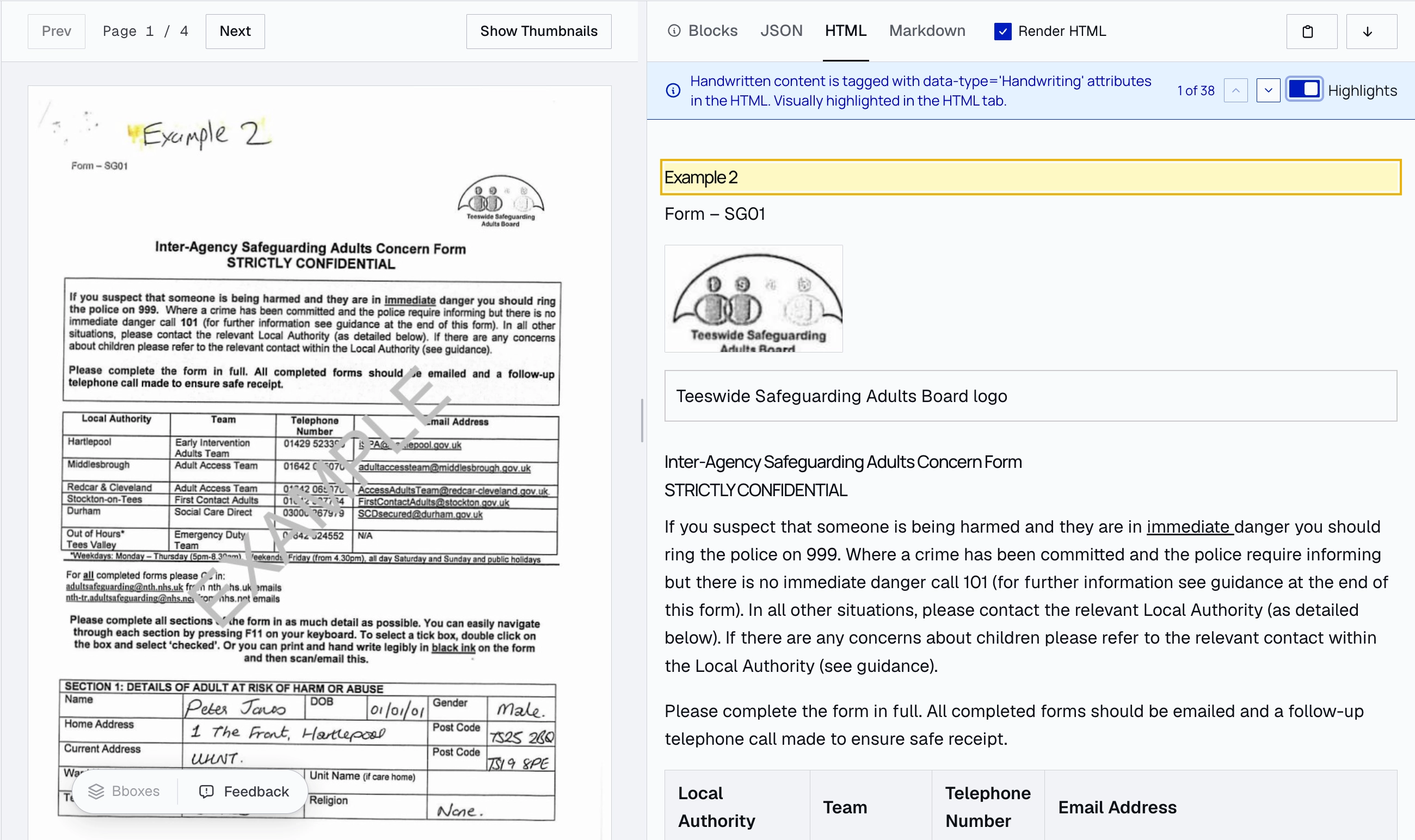Toggle the Highlights switch off

1303,89
